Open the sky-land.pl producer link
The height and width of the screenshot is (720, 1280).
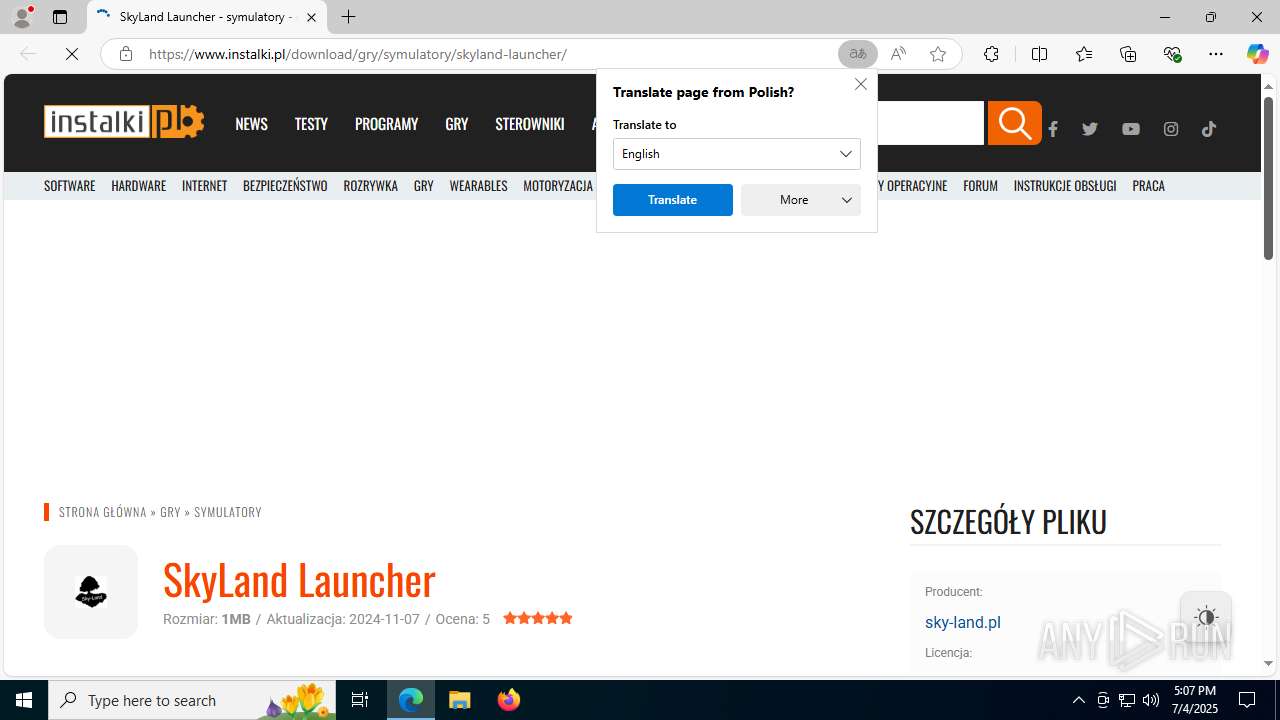pos(963,622)
